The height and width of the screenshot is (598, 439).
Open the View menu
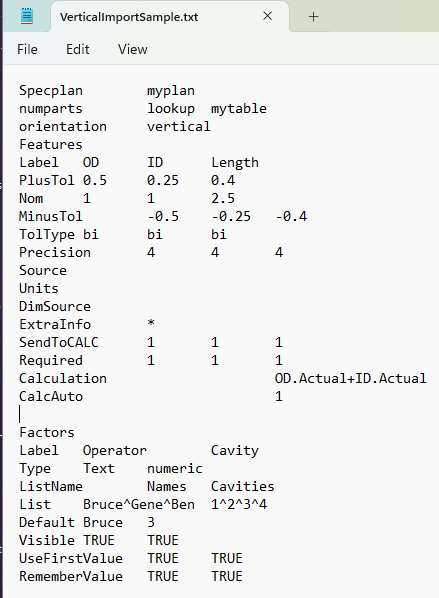(132, 50)
